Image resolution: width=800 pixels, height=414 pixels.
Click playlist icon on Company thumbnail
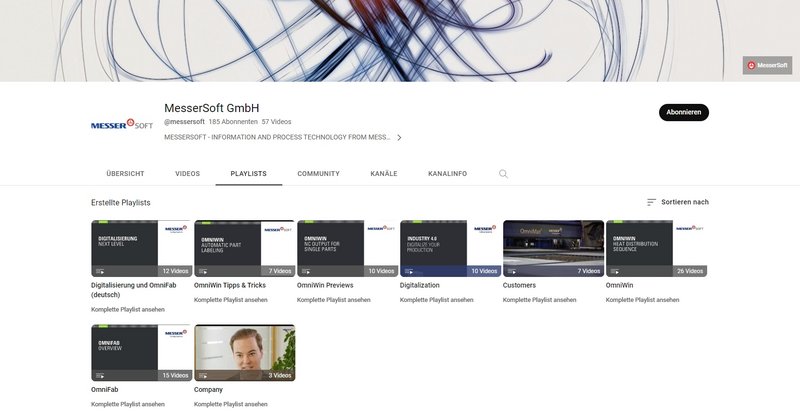click(x=203, y=376)
